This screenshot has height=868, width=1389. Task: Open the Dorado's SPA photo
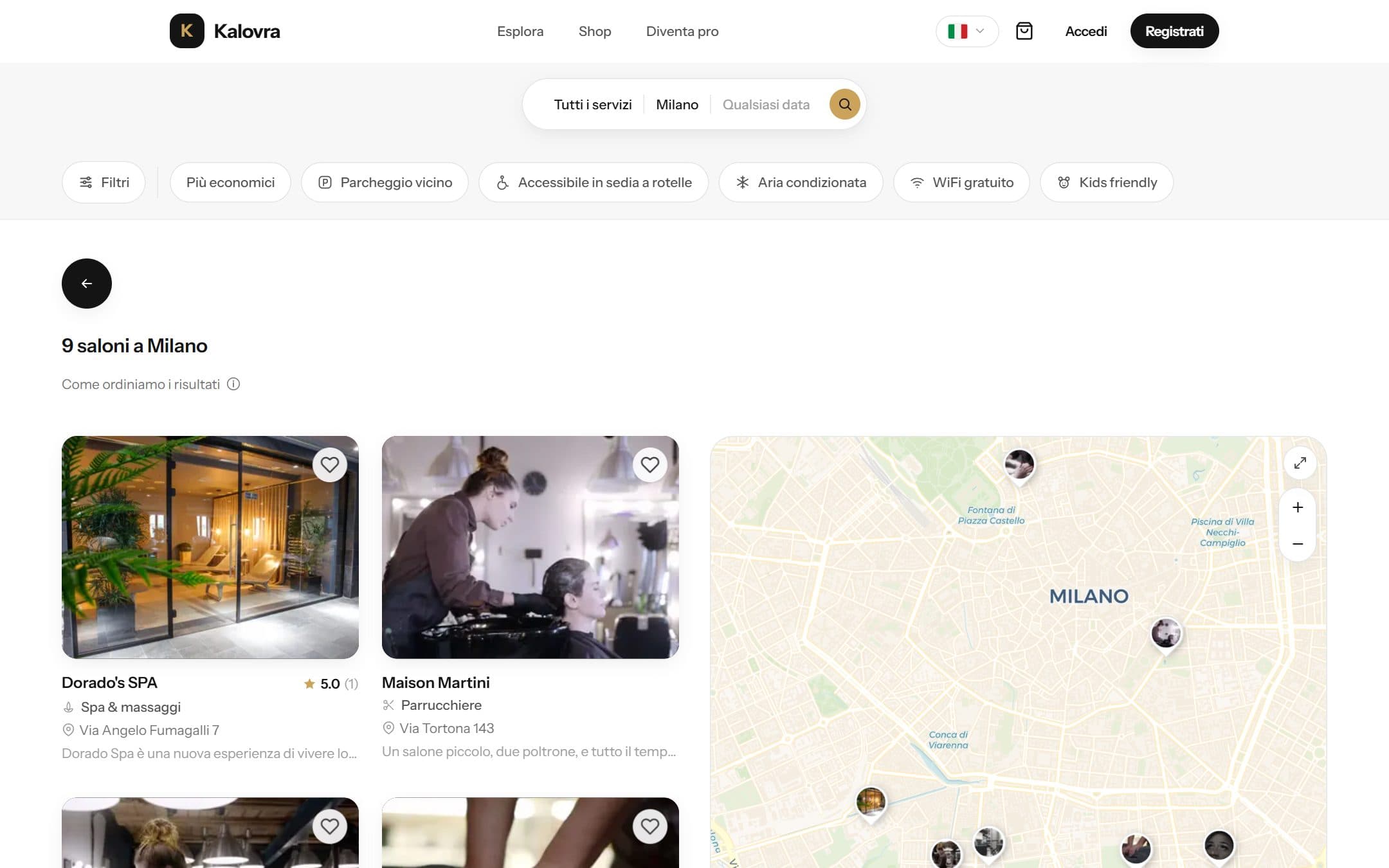tap(210, 547)
